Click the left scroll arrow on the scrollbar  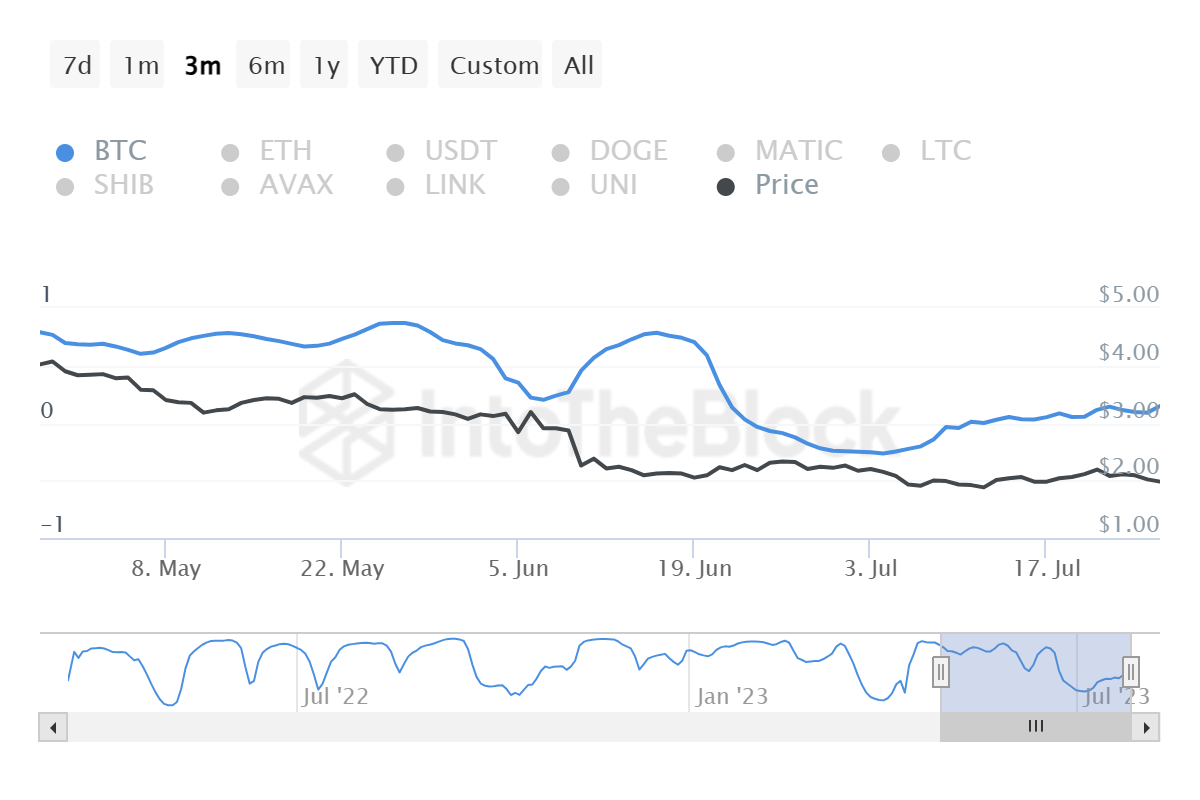point(53,727)
